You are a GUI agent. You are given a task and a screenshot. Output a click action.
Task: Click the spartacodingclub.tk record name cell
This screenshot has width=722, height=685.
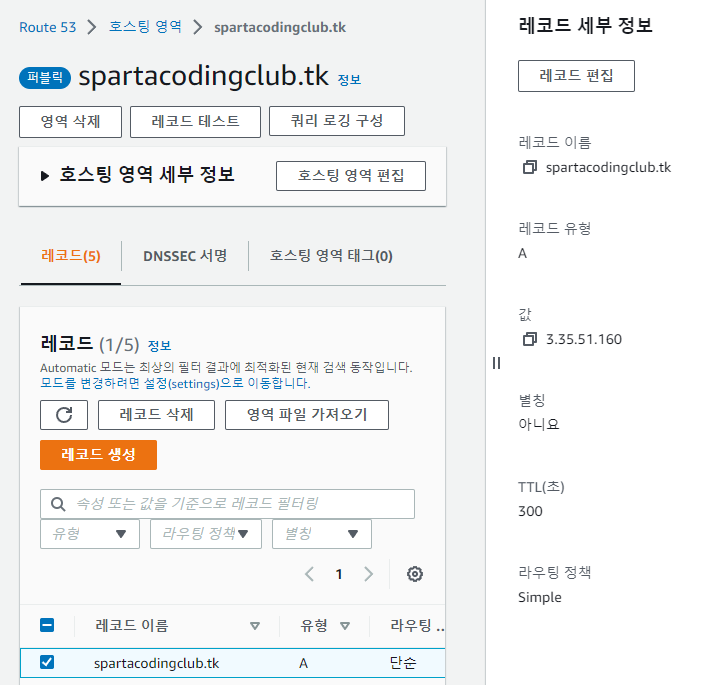point(157,663)
